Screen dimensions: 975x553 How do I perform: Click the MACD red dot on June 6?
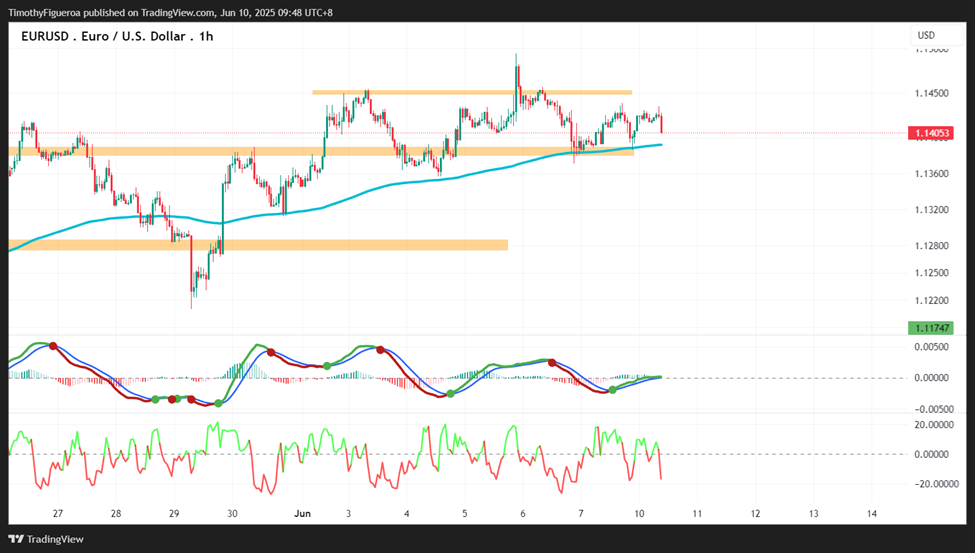coord(552,362)
